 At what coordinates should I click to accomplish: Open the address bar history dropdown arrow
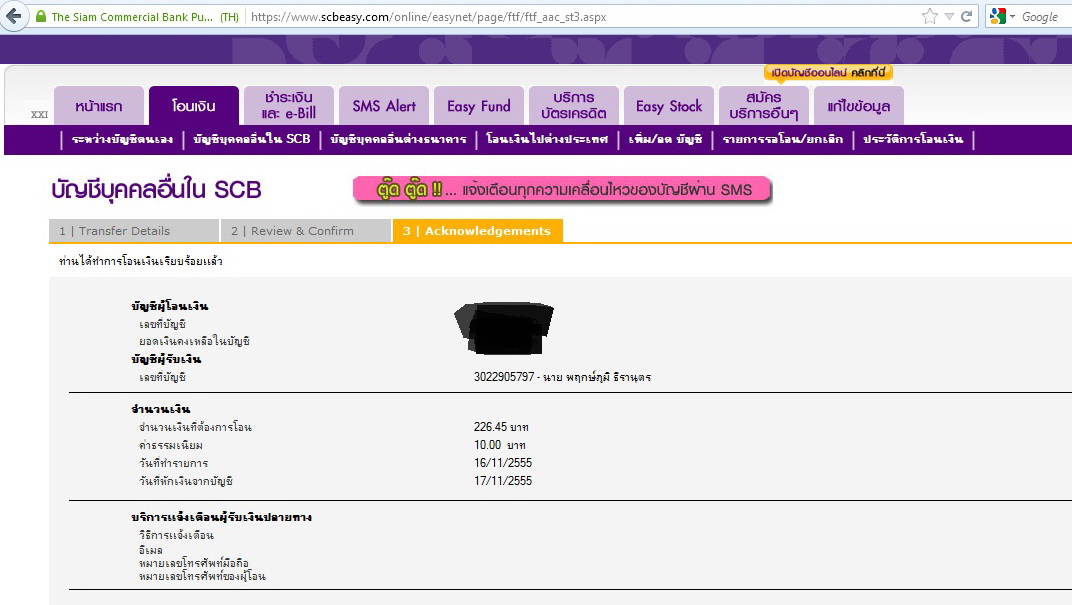(949, 16)
